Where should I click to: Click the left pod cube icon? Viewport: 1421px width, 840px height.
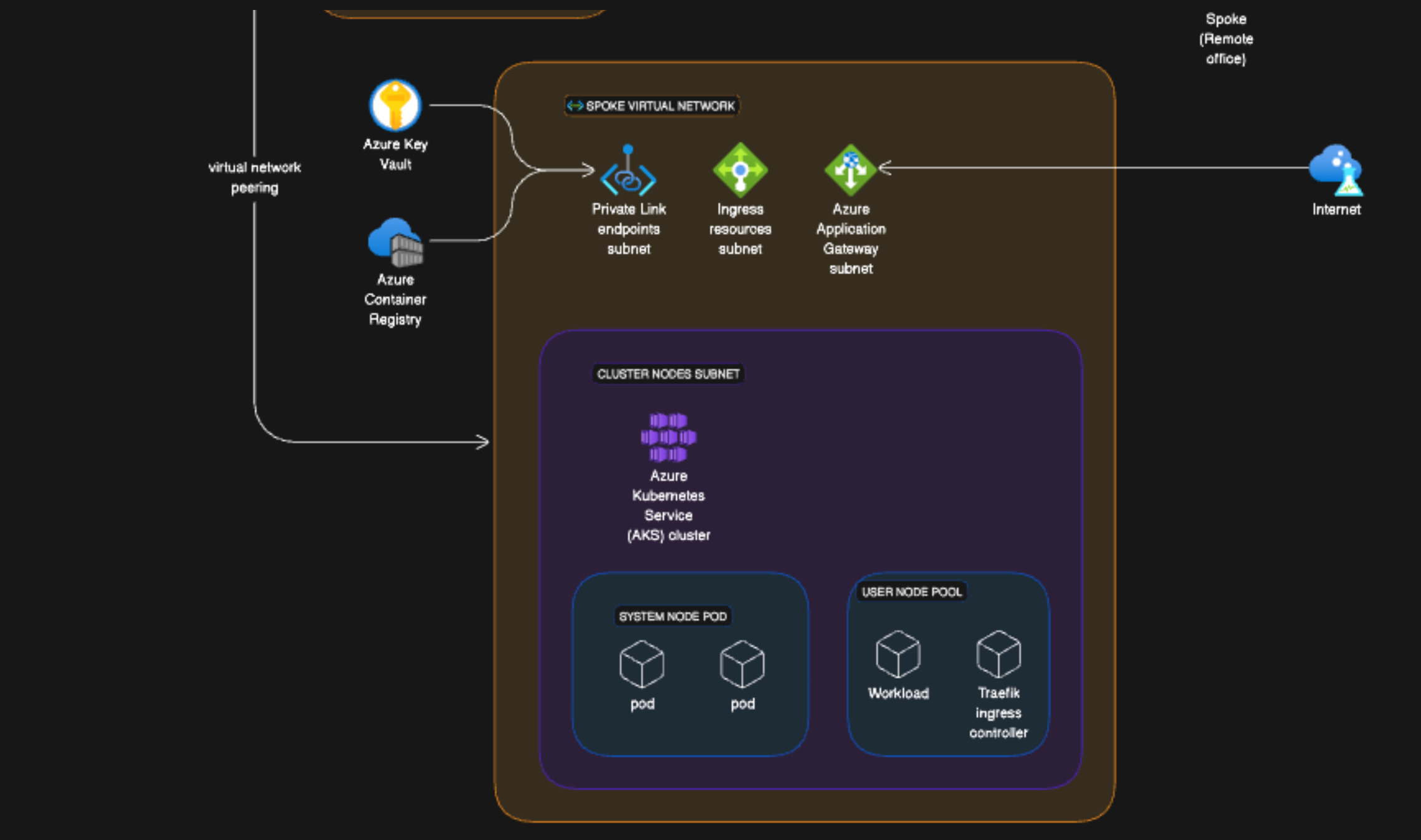click(x=641, y=664)
